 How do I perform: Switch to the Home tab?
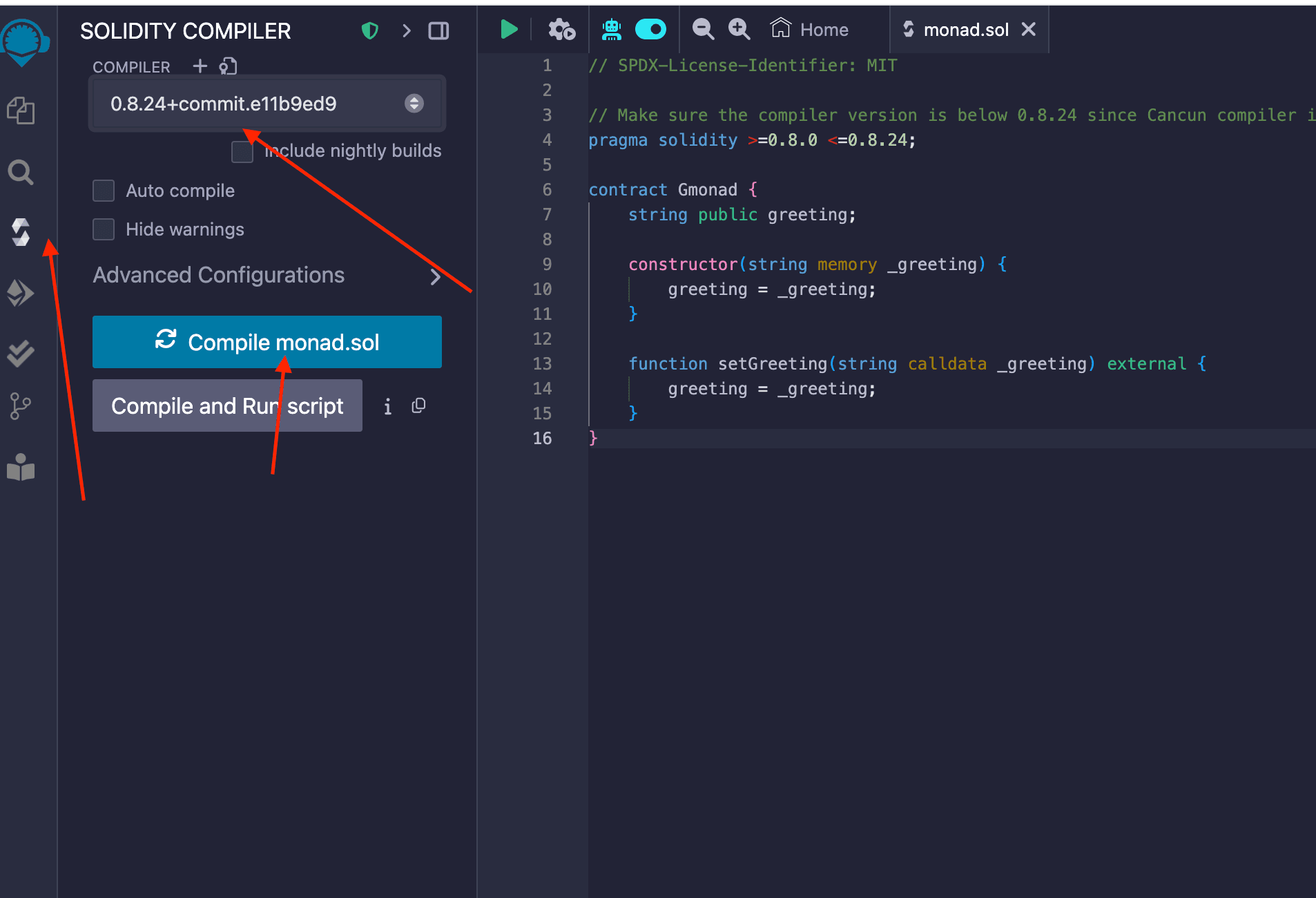point(809,29)
